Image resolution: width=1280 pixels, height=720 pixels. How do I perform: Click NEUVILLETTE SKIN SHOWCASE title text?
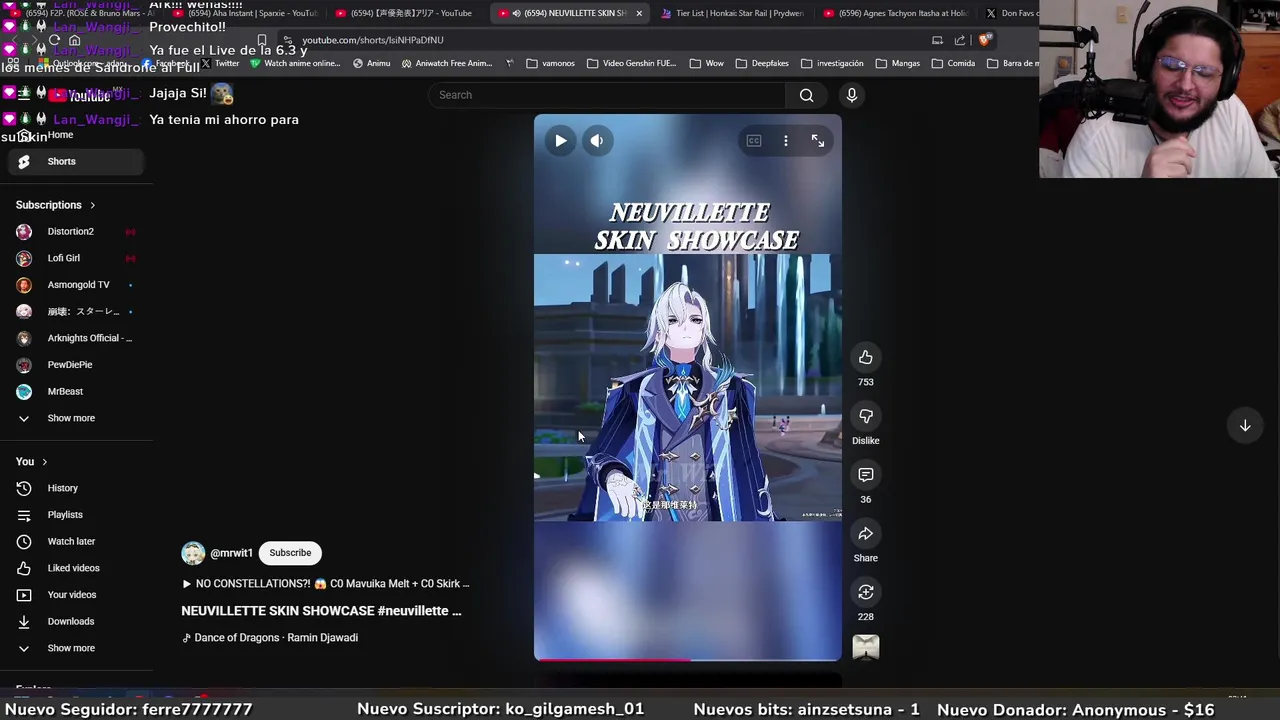[321, 611]
